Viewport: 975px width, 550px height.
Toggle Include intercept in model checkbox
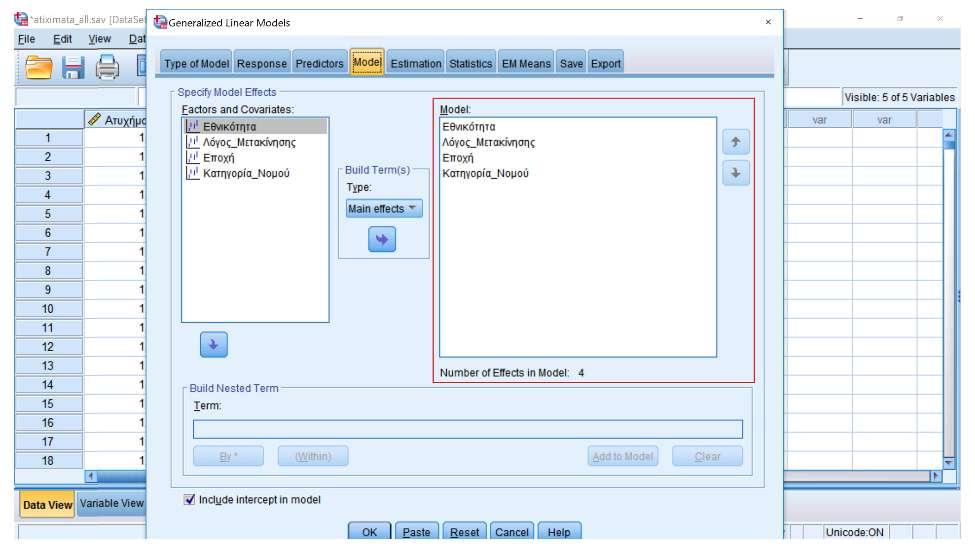pos(190,499)
